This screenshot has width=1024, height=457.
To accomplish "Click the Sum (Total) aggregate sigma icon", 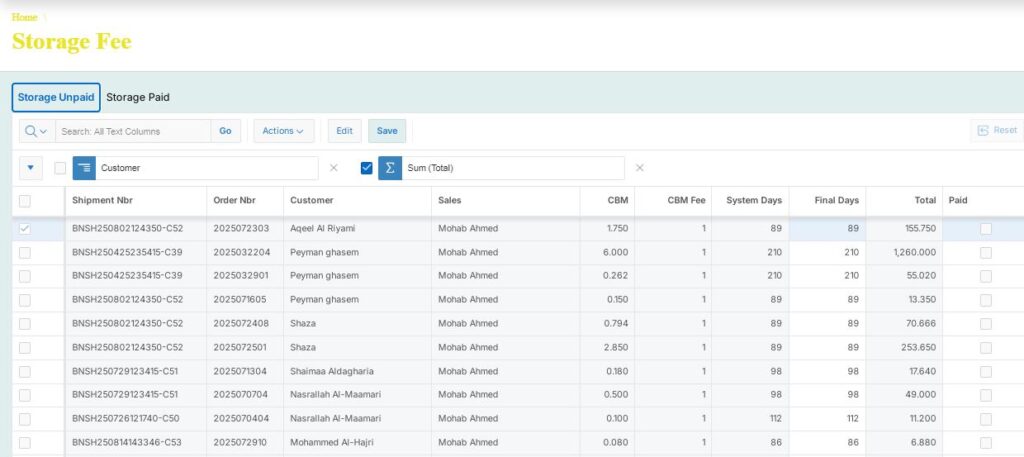I will point(390,168).
